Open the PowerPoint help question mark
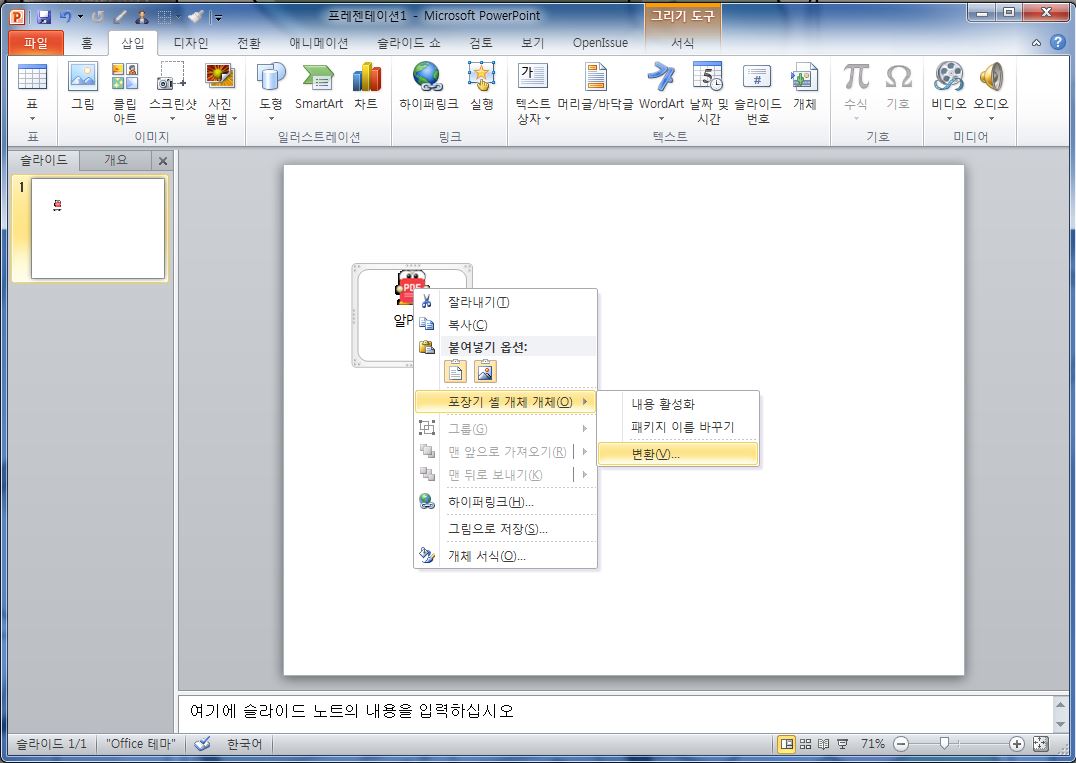The height and width of the screenshot is (763, 1076). 1057,43
